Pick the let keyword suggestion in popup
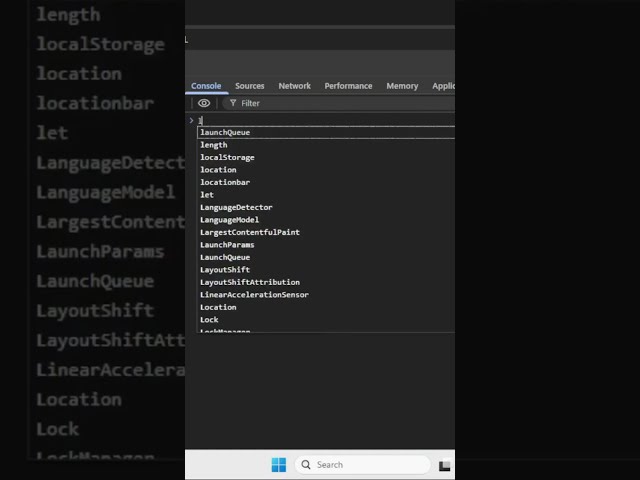Image resolution: width=640 pixels, height=480 pixels. coord(326,195)
